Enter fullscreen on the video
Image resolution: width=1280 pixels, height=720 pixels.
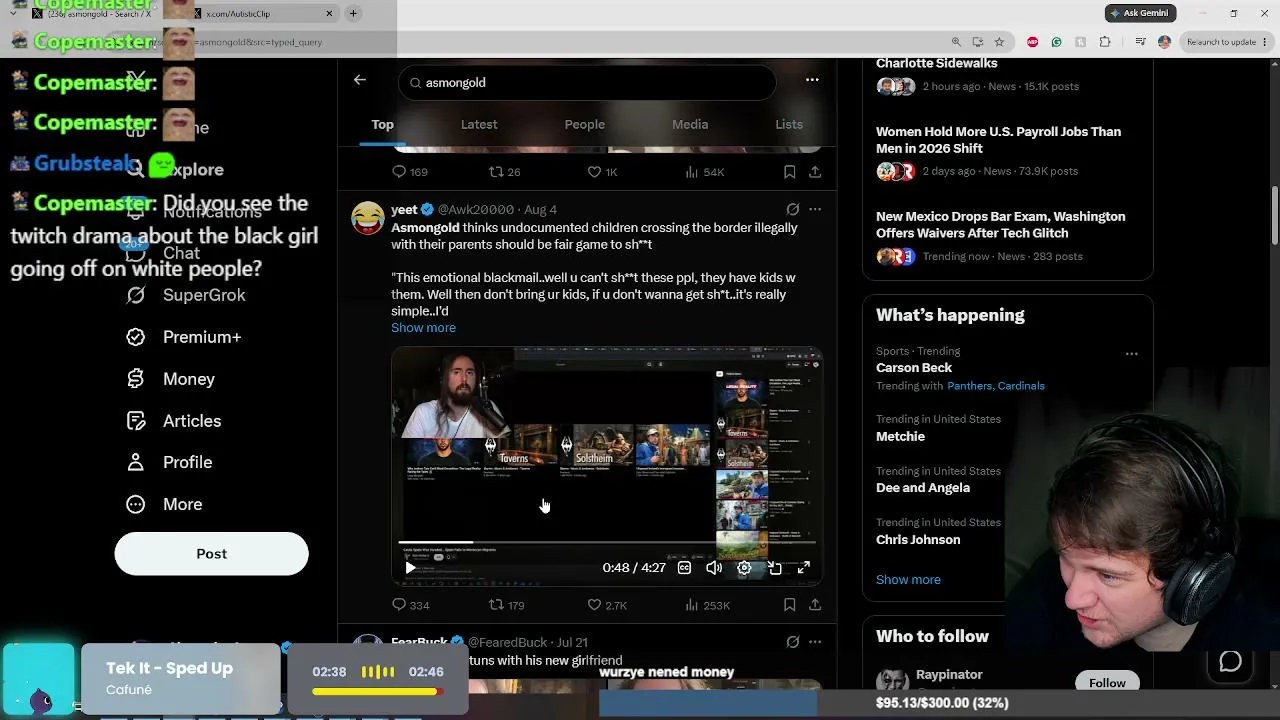(x=803, y=567)
